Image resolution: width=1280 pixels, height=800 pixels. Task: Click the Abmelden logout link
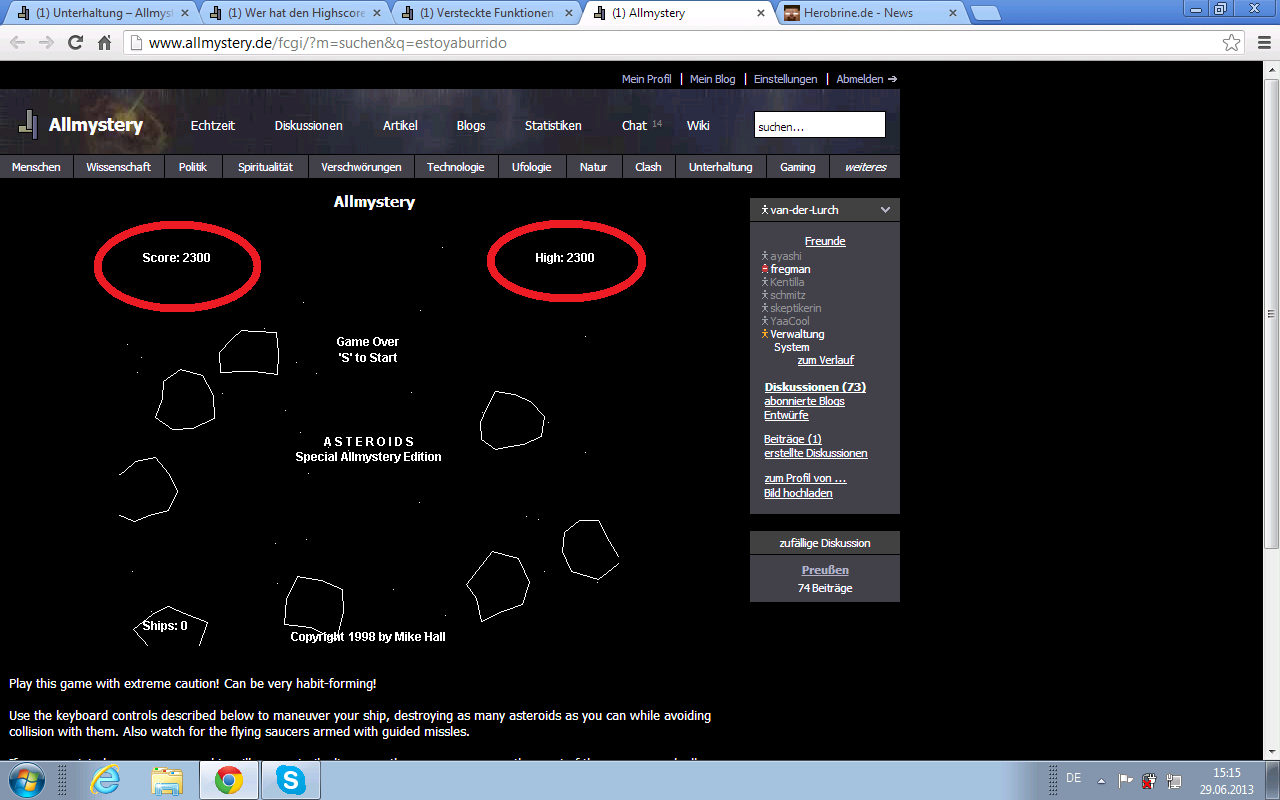tap(866, 79)
